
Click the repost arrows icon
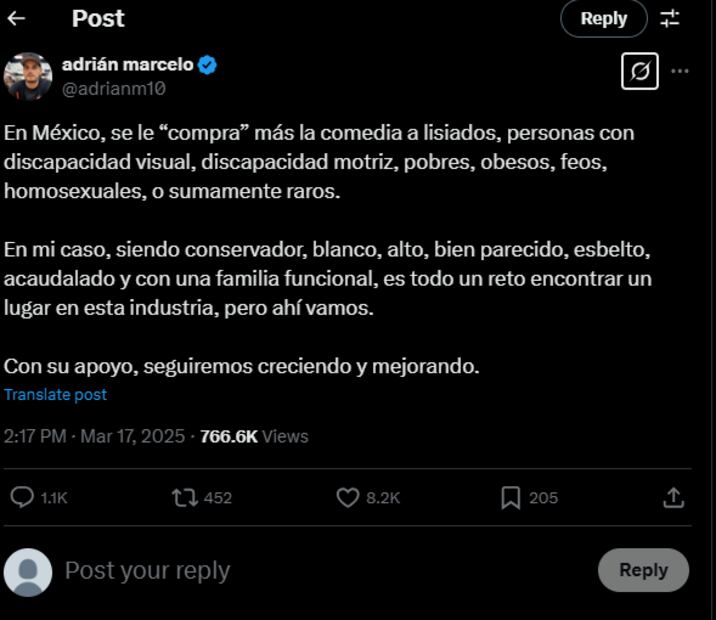tap(184, 497)
